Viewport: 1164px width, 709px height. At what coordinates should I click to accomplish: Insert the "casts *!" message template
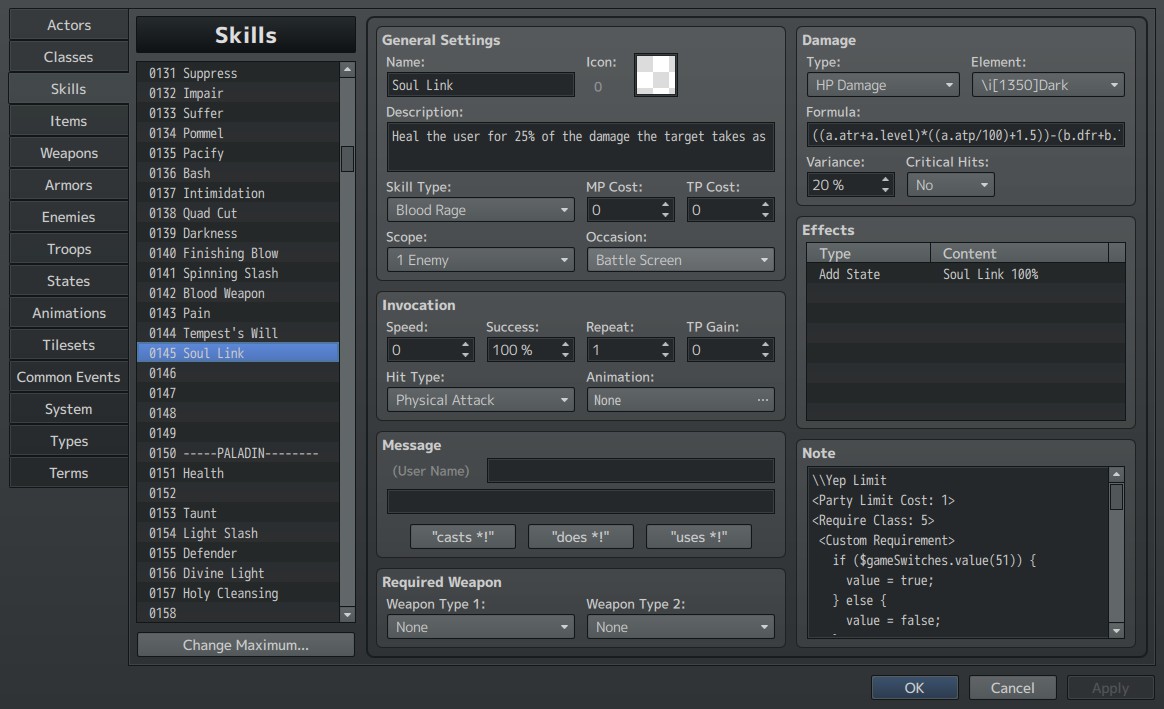462,537
